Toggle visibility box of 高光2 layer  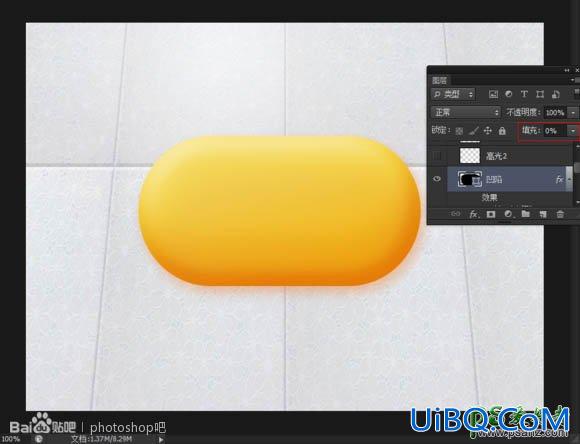(x=437, y=156)
